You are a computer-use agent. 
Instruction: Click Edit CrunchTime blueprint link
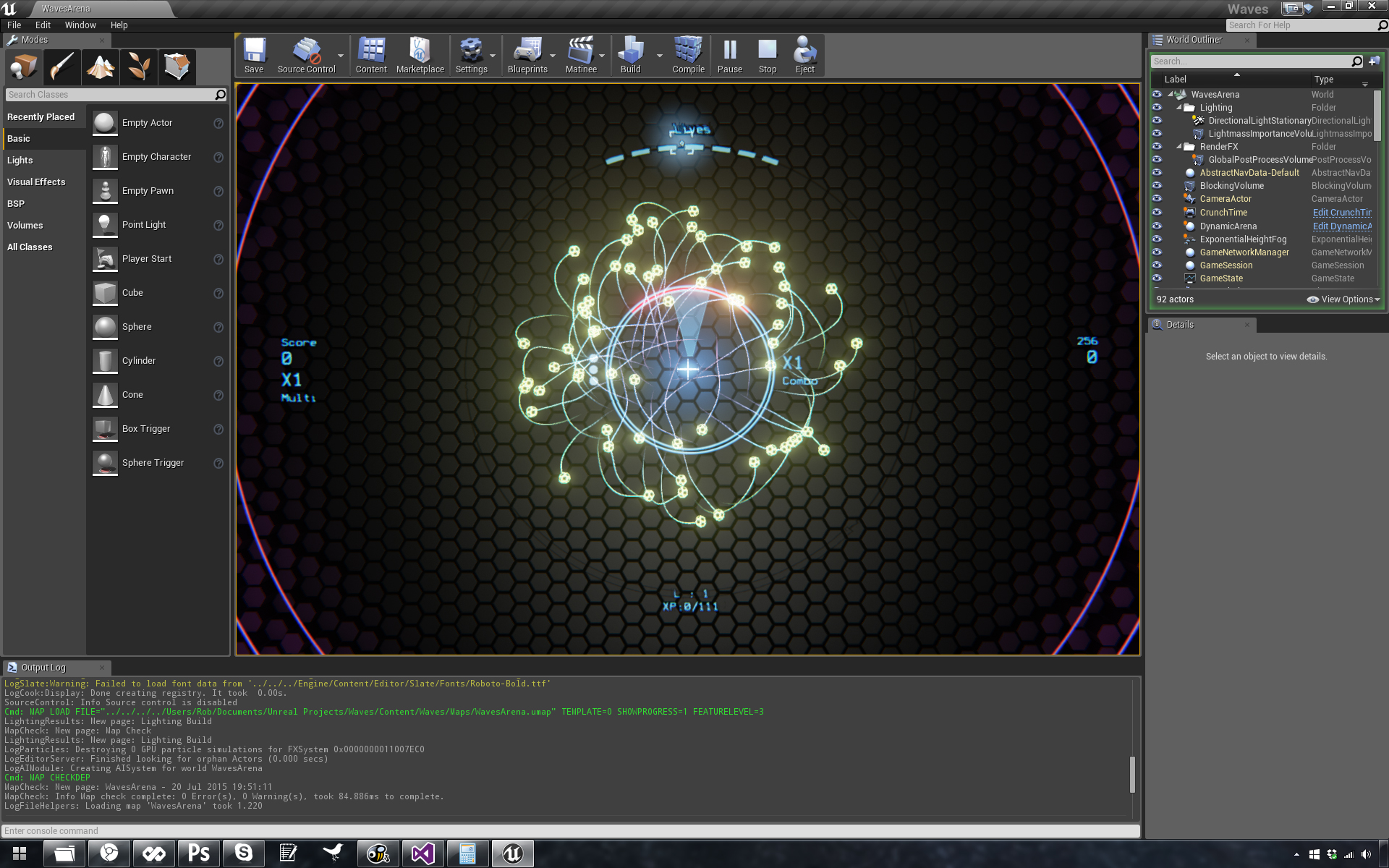pyautogui.click(x=1342, y=213)
